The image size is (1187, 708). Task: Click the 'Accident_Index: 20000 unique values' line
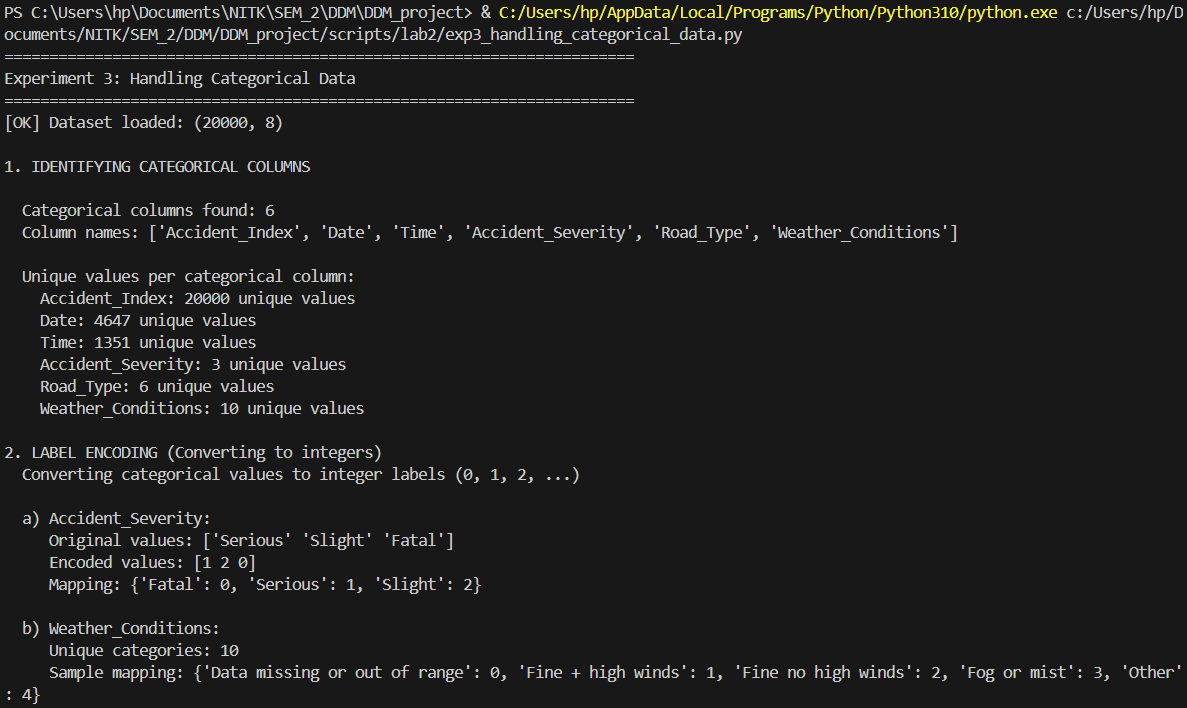[197, 299]
